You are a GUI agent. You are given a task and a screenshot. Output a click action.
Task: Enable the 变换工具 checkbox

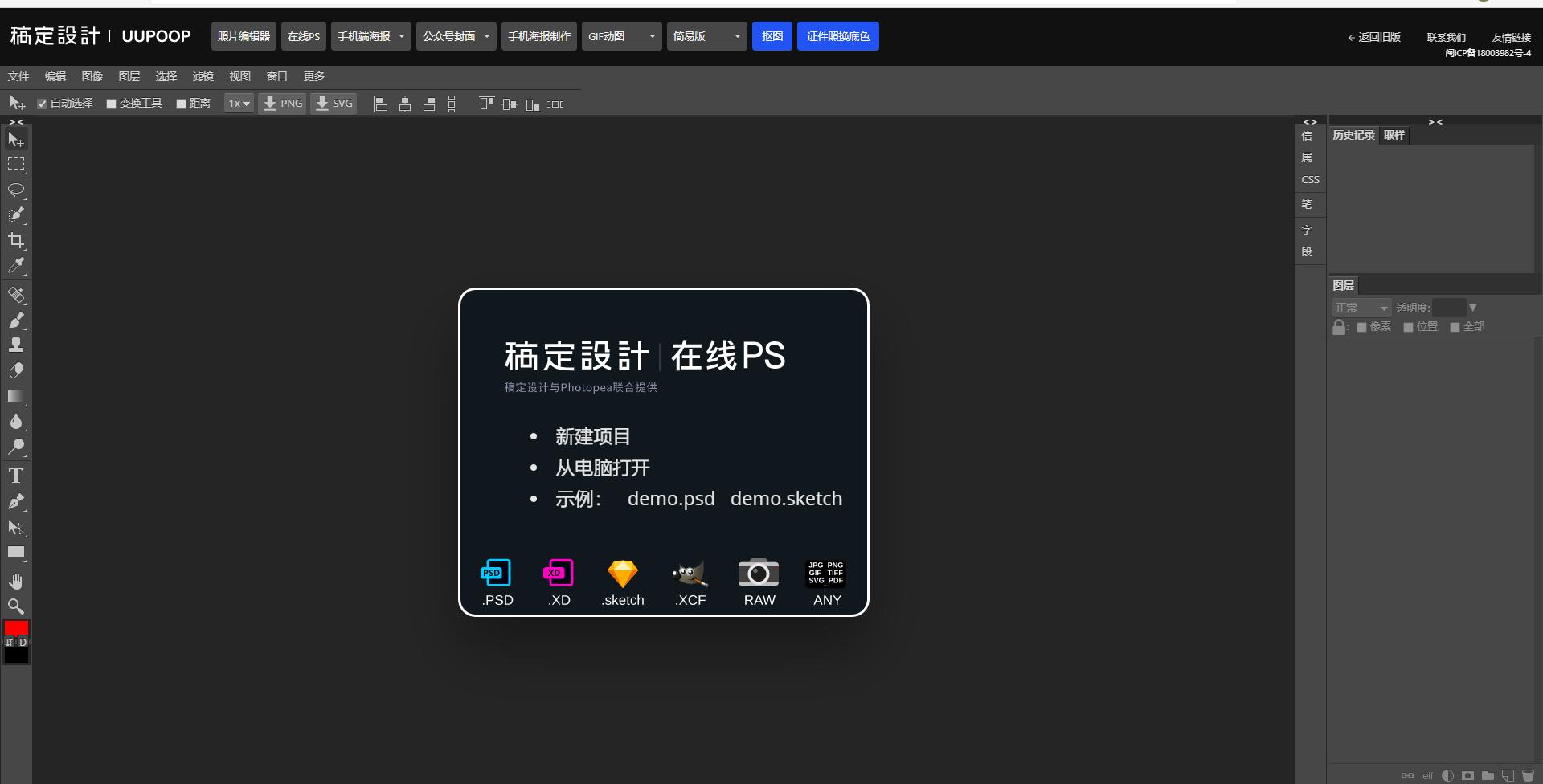(111, 103)
